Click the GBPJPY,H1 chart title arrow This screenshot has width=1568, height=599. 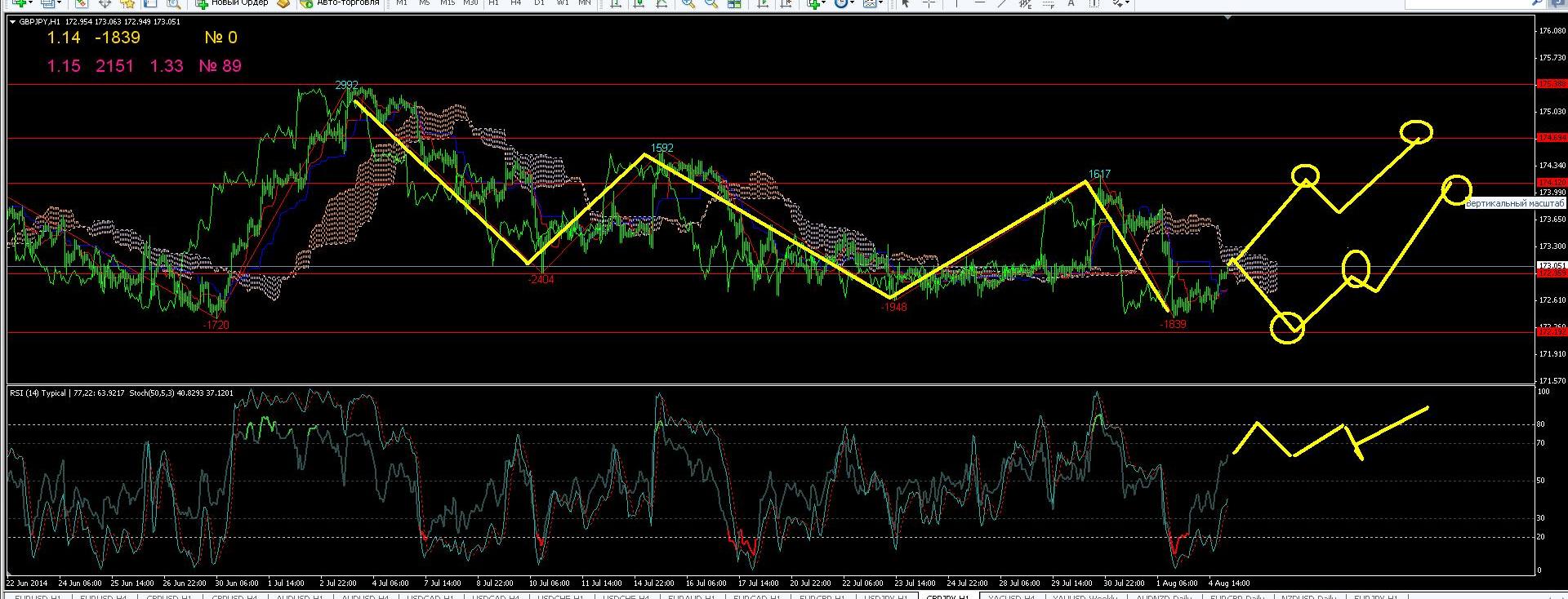(x=12, y=22)
